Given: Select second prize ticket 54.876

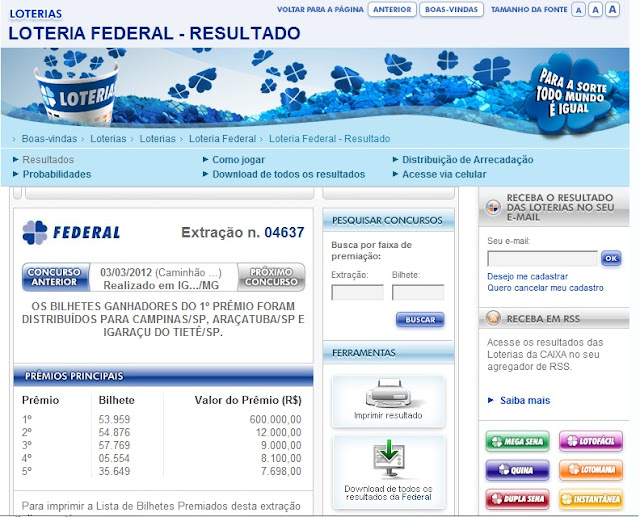Looking at the screenshot, I should point(114,433).
